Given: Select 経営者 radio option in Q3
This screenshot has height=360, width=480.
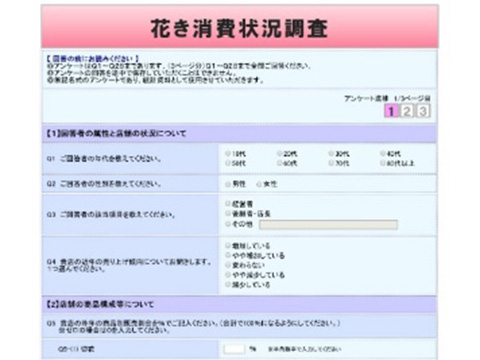Looking at the screenshot, I should click(x=228, y=203).
